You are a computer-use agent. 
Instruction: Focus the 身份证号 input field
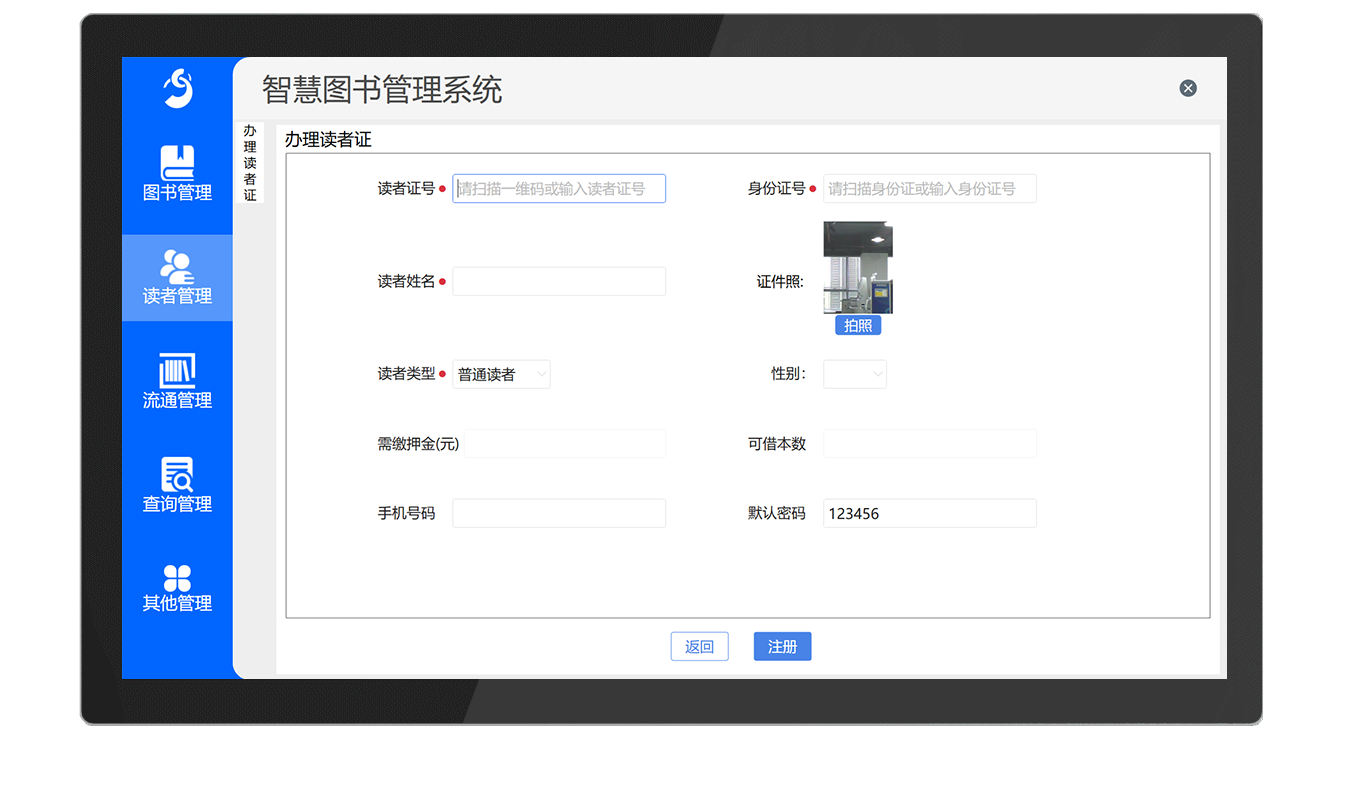click(929, 189)
